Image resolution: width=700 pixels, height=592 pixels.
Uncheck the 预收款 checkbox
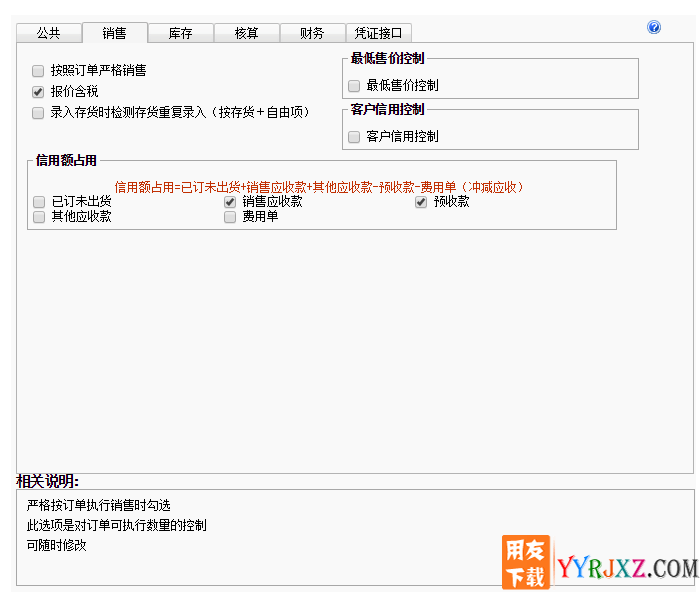(421, 202)
